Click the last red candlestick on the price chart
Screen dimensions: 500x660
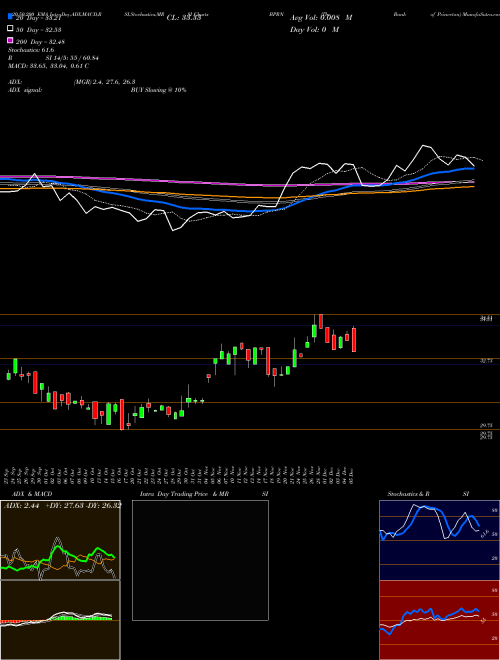pos(354,340)
